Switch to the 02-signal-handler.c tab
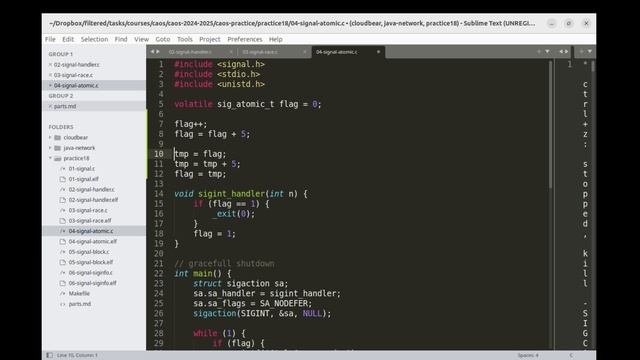640x360 pixels. (x=190, y=52)
